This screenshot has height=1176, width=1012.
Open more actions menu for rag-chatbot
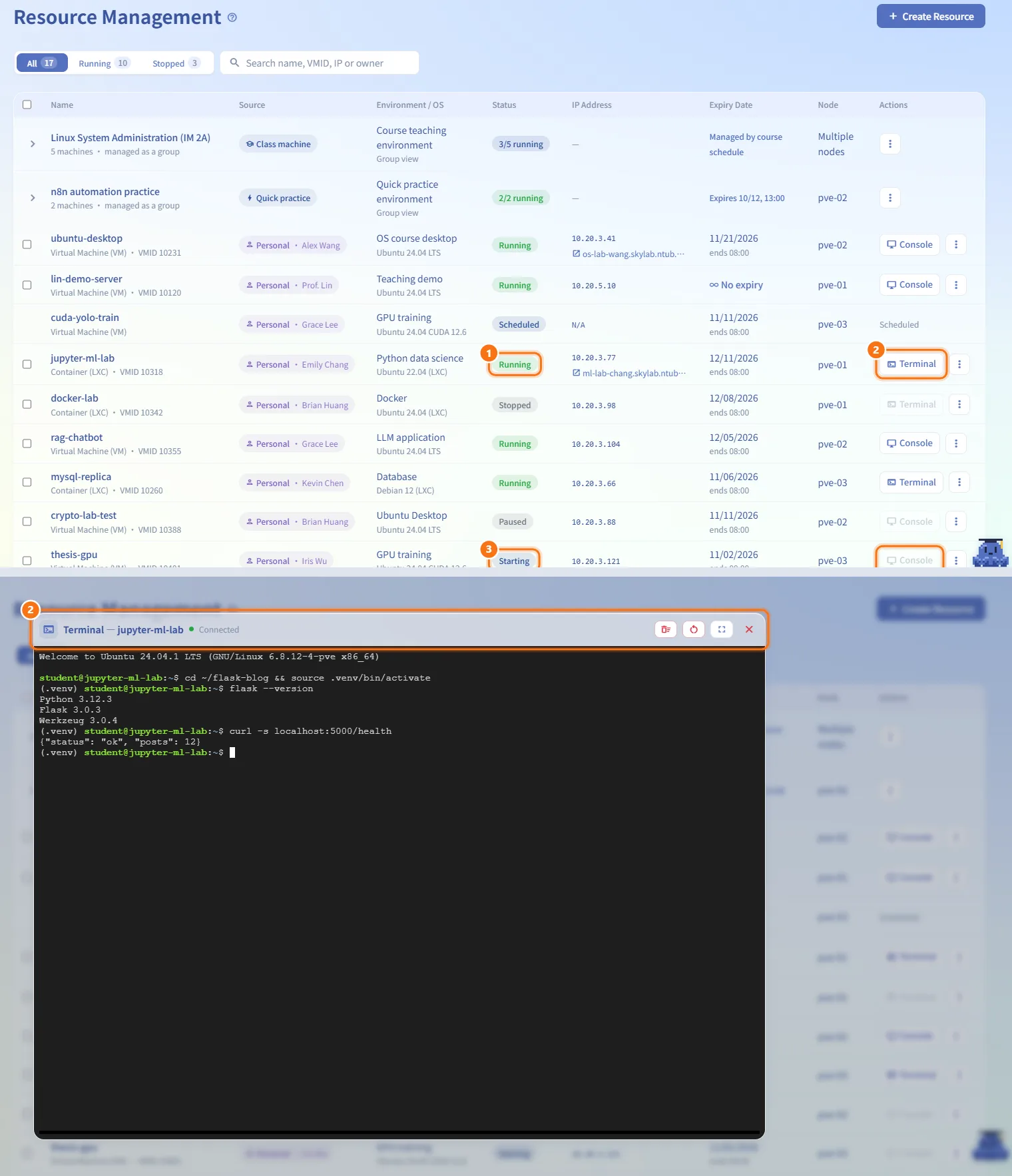click(956, 443)
